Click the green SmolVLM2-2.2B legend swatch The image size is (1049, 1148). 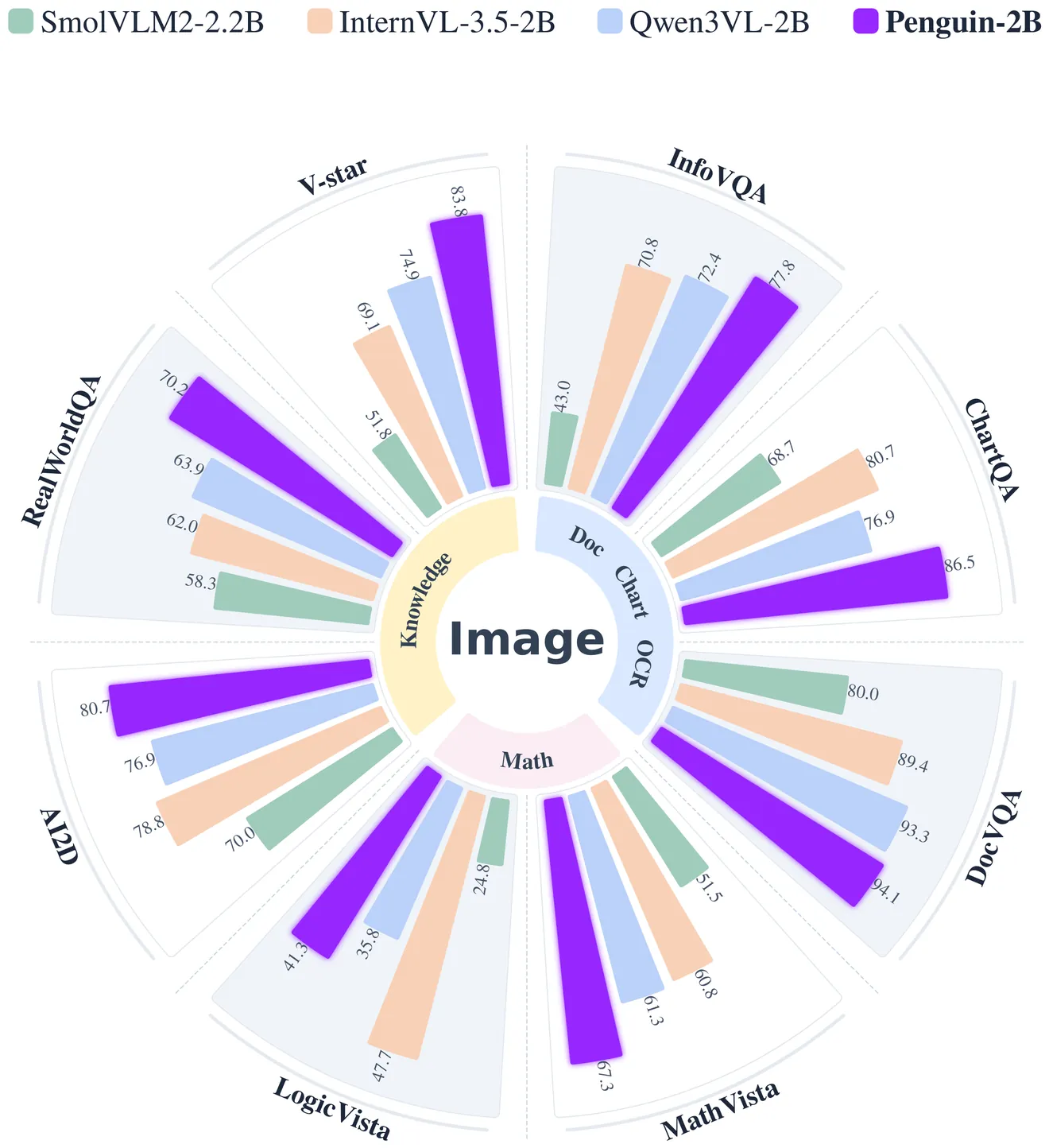(21, 21)
